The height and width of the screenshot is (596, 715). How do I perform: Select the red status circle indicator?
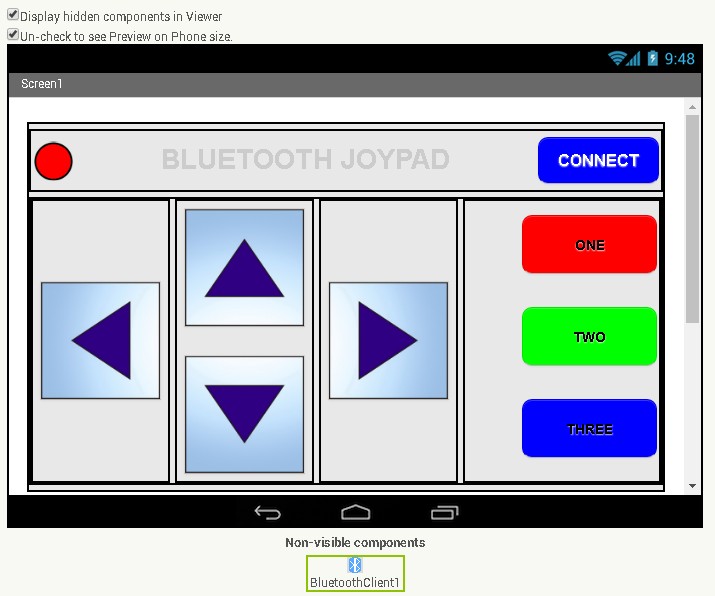[53, 161]
